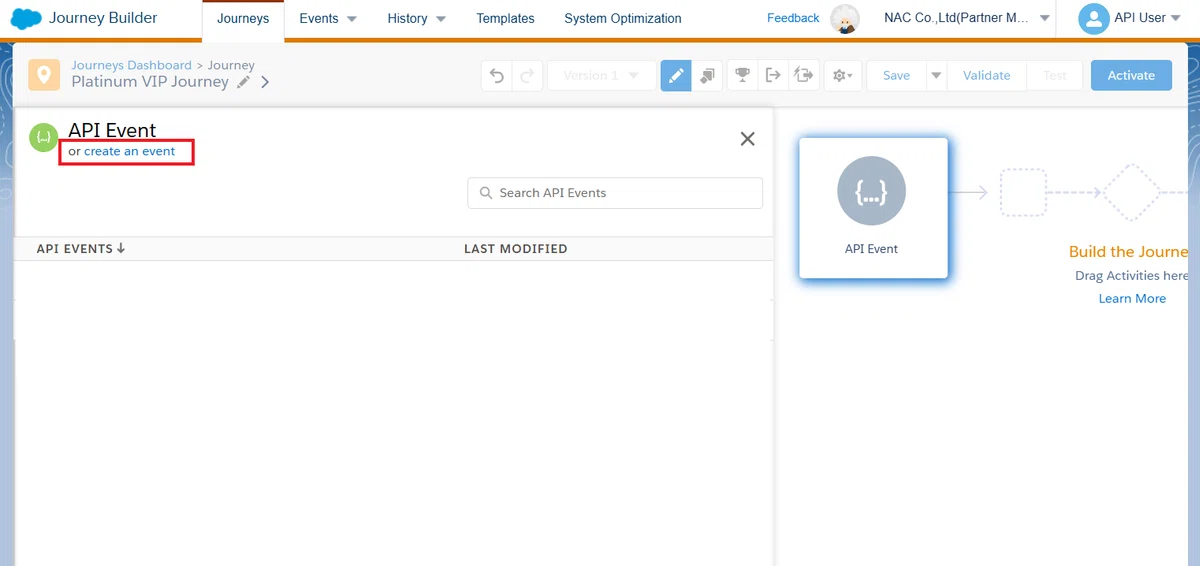Click the green API Event panel icon
Image resolution: width=1200 pixels, height=566 pixels.
tap(43, 138)
